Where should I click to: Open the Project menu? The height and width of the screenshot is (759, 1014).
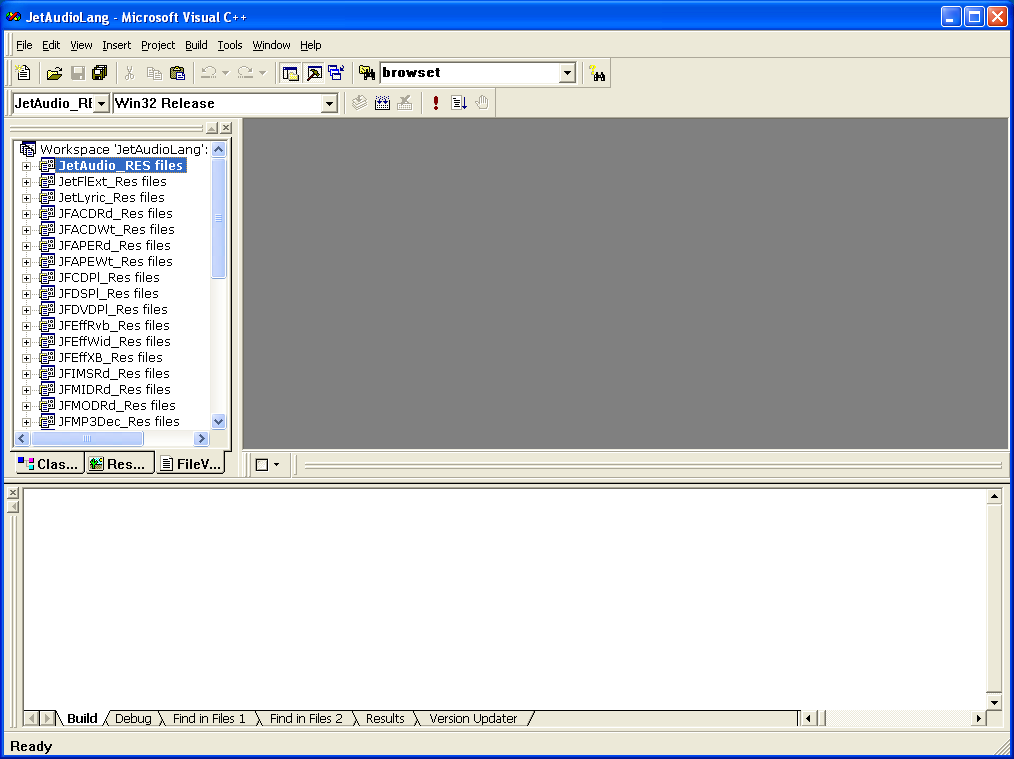tap(158, 45)
